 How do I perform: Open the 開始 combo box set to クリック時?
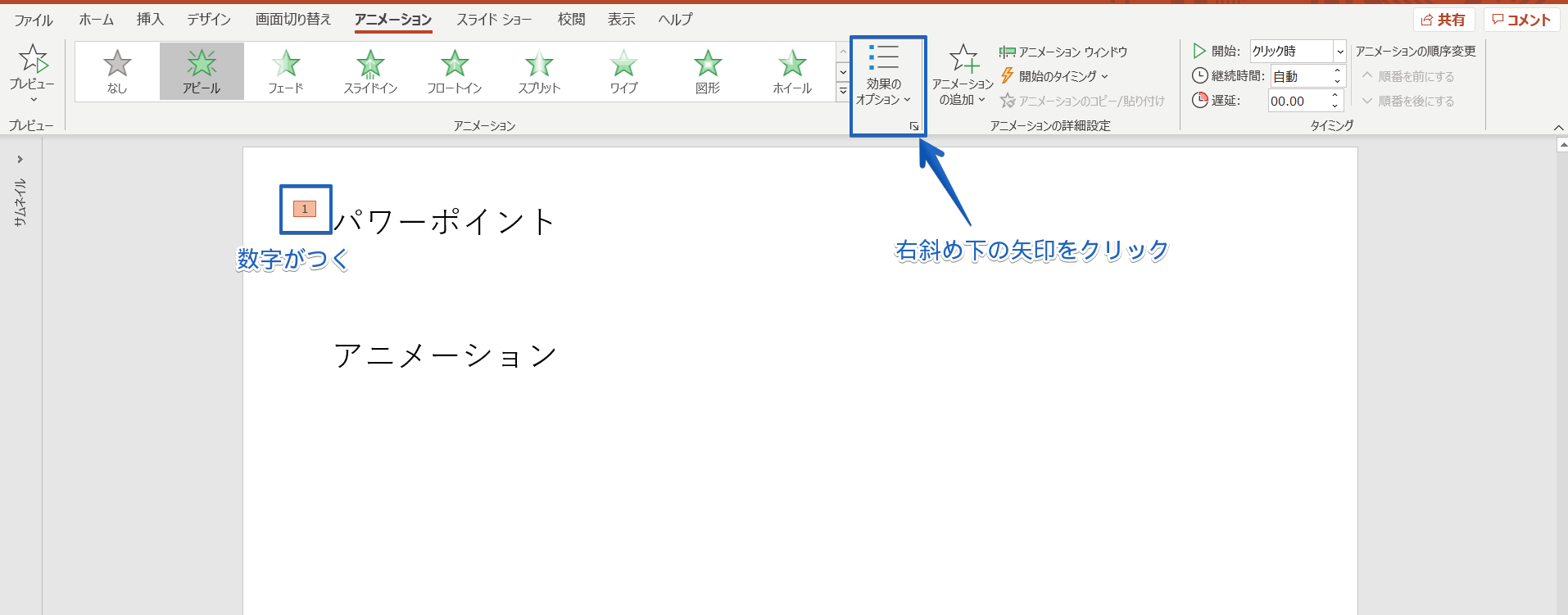[x=1298, y=51]
